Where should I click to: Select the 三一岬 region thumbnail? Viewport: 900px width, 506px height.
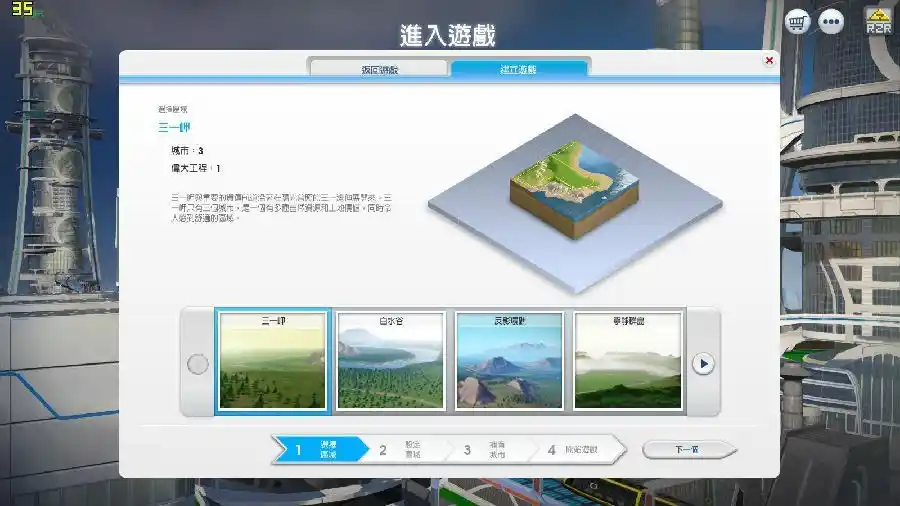pos(273,361)
